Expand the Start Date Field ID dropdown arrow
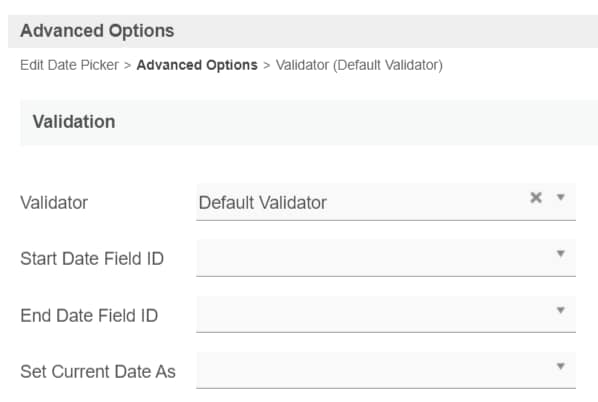Image resolution: width=598 pixels, height=402 pixels. 560,254
